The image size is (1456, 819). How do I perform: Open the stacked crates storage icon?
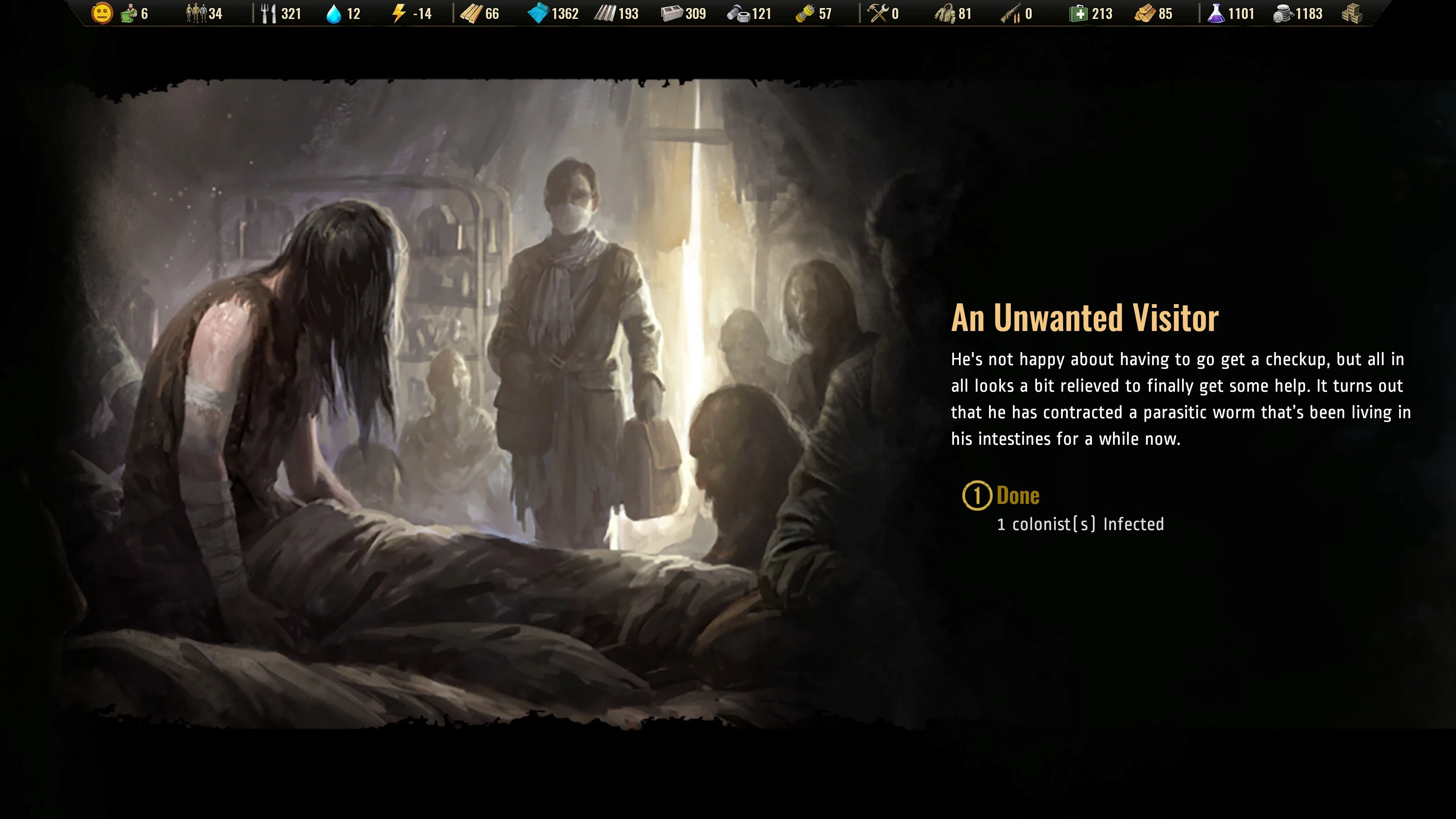coord(1352,14)
